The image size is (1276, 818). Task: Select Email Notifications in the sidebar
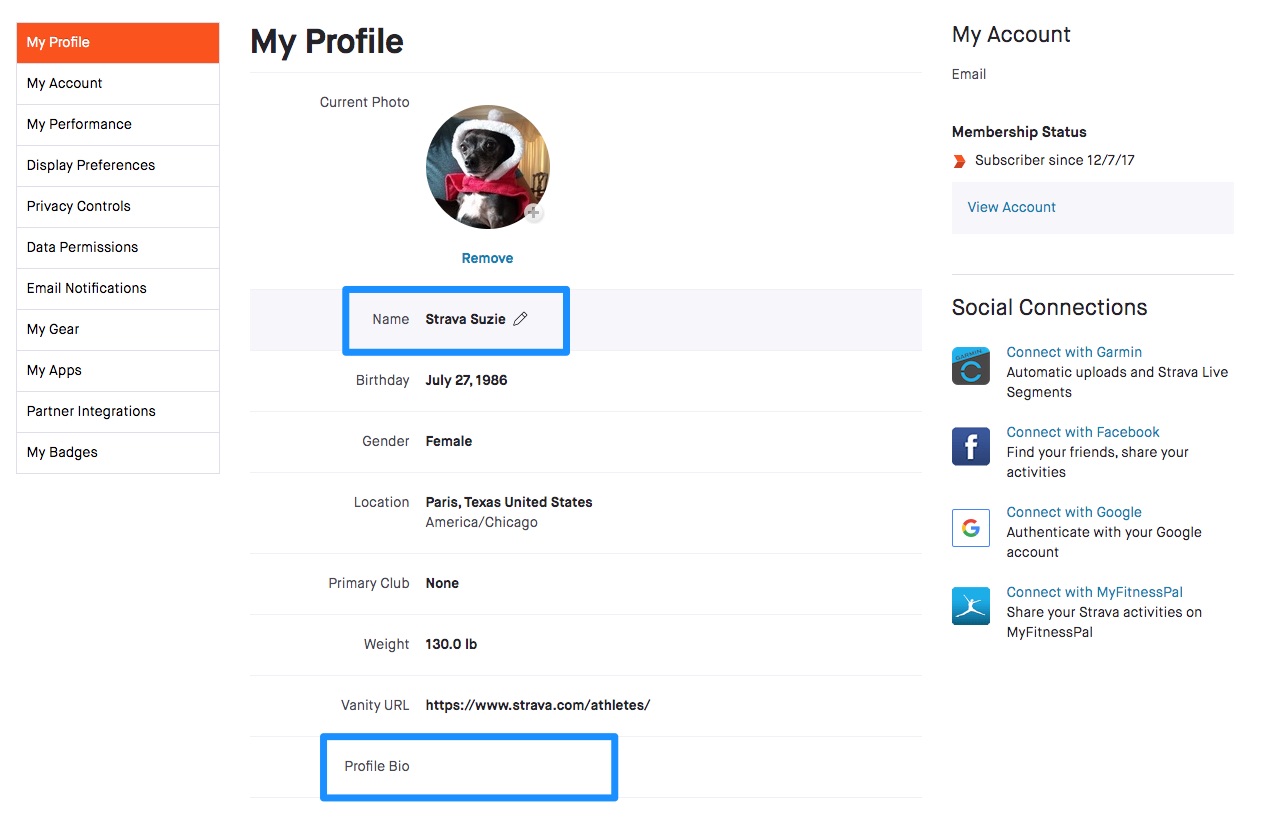point(118,289)
